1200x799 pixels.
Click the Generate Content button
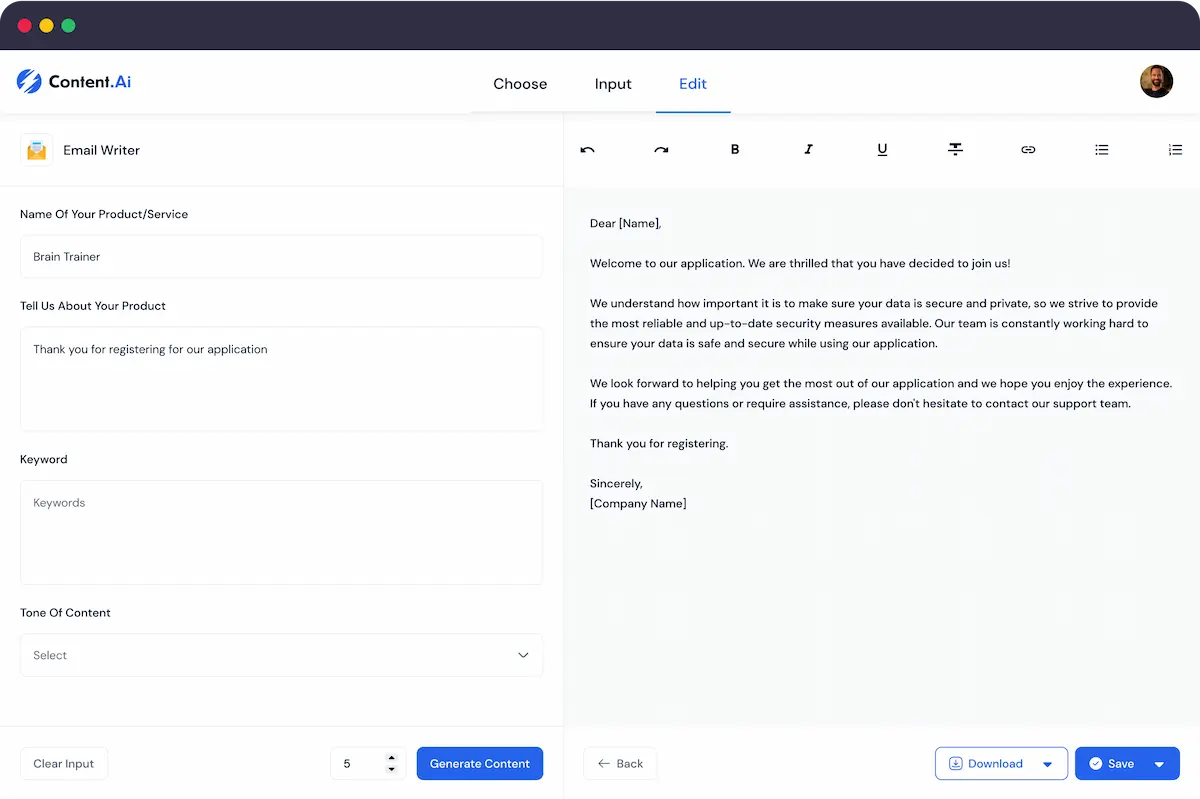pos(480,763)
